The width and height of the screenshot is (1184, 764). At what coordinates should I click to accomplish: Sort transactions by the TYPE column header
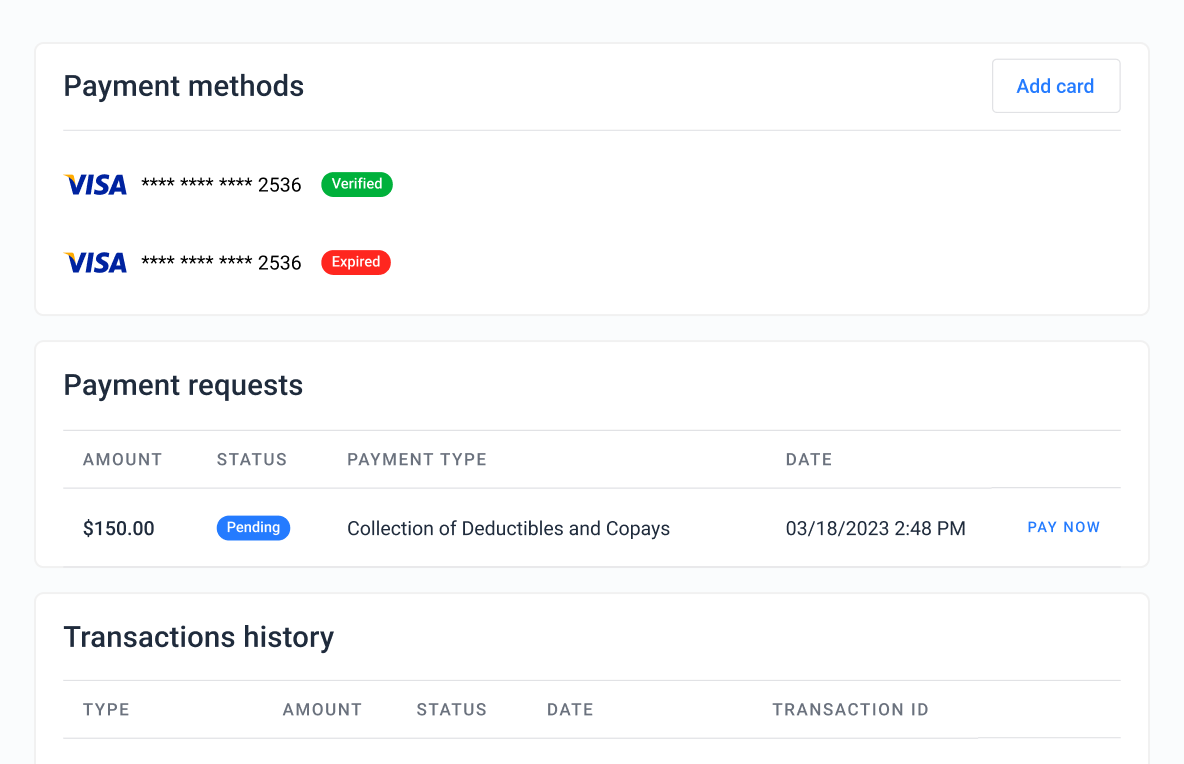tap(106, 710)
